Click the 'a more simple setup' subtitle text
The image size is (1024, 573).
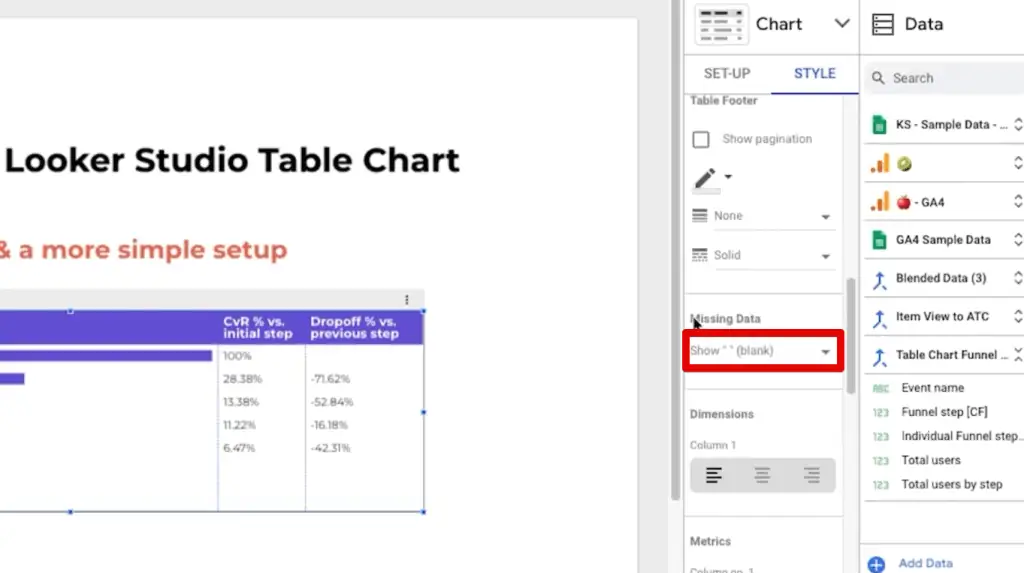pos(153,250)
